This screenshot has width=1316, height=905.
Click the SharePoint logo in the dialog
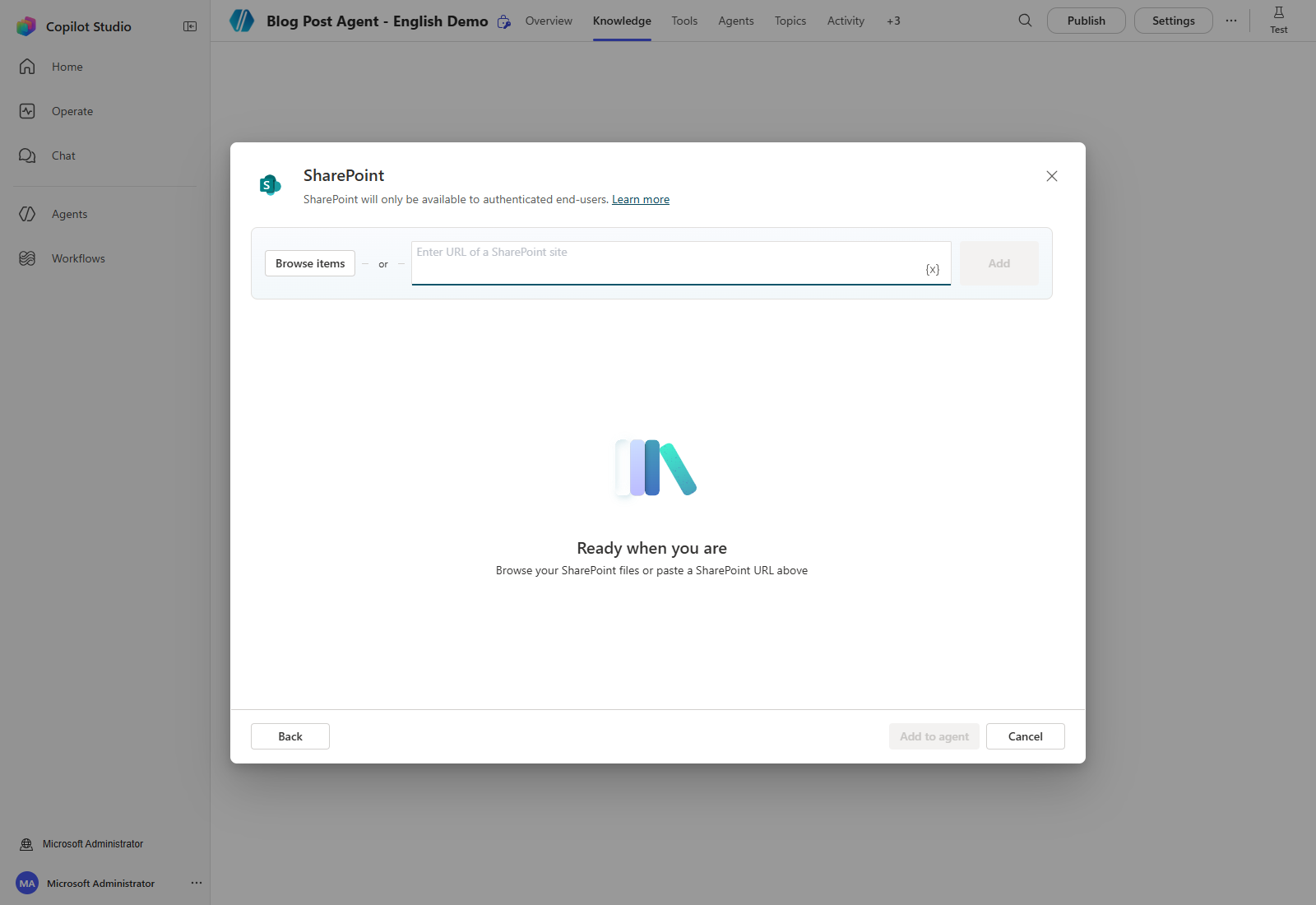click(270, 184)
